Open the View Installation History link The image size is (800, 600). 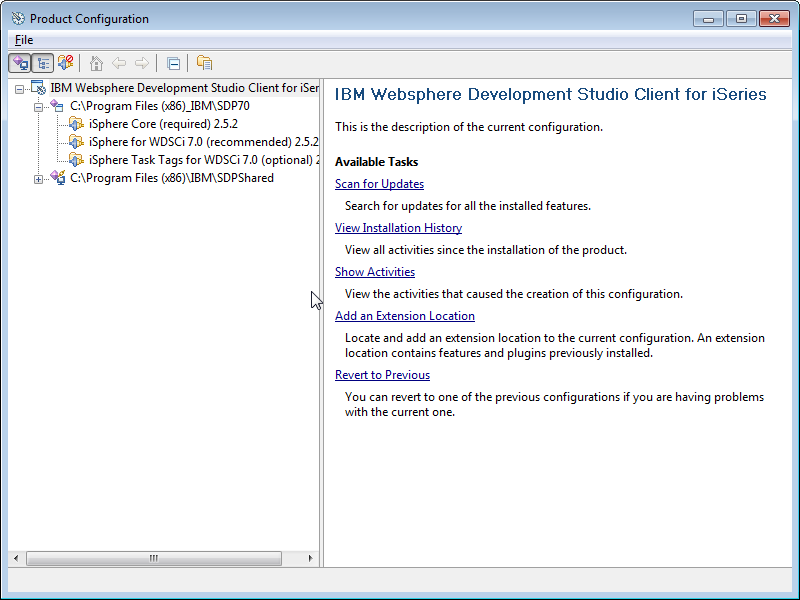click(398, 228)
